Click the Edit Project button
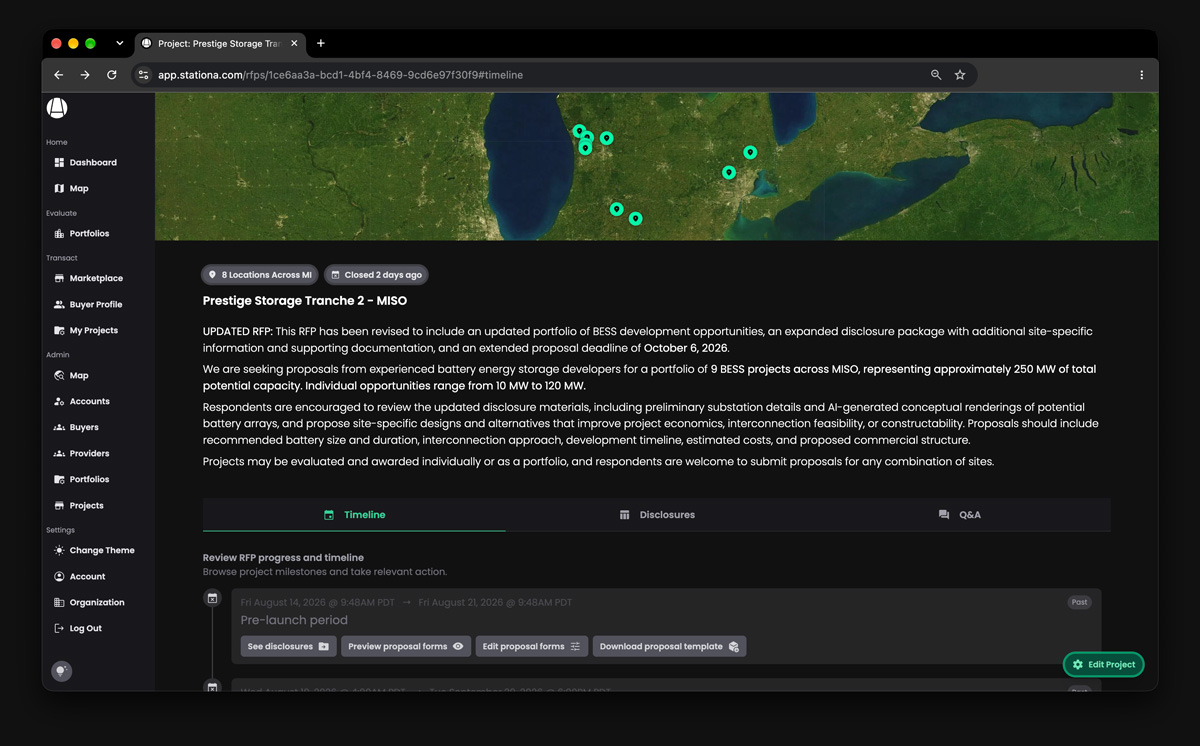Viewport: 1200px width, 746px height. tap(1103, 664)
